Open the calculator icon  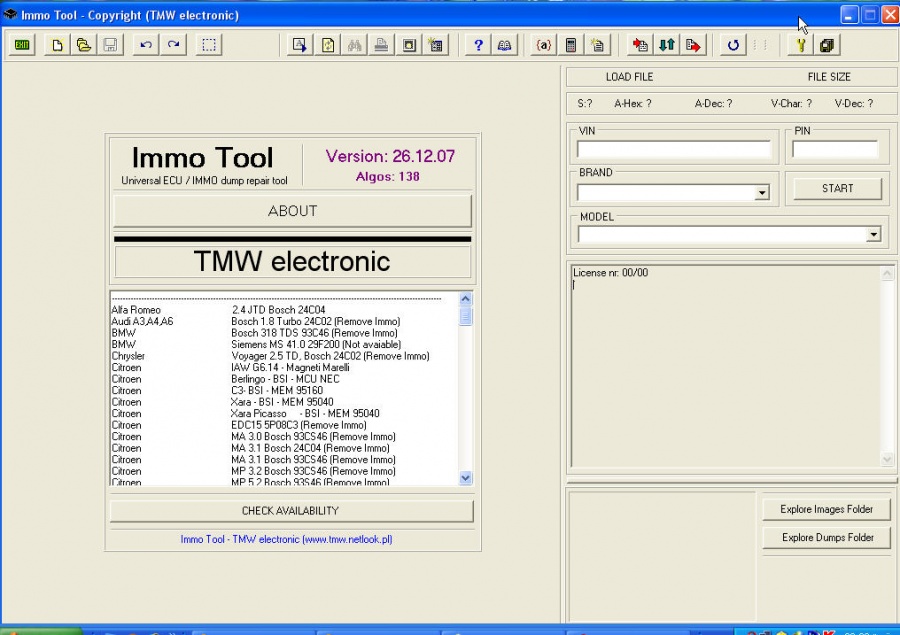(x=571, y=45)
